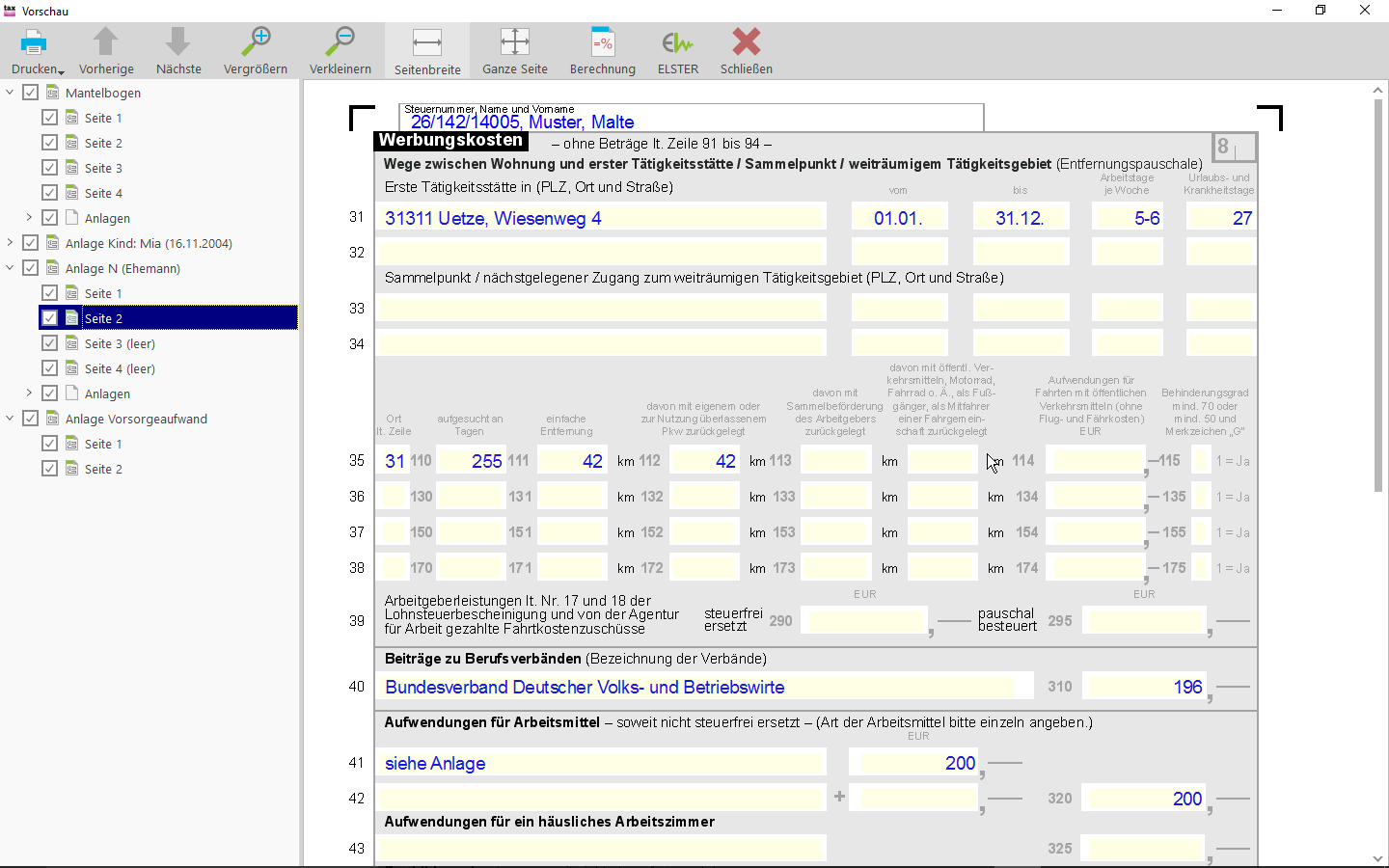Toggle the Mantelbogen checkbox
The width and height of the screenshot is (1389, 868).
coord(31,93)
